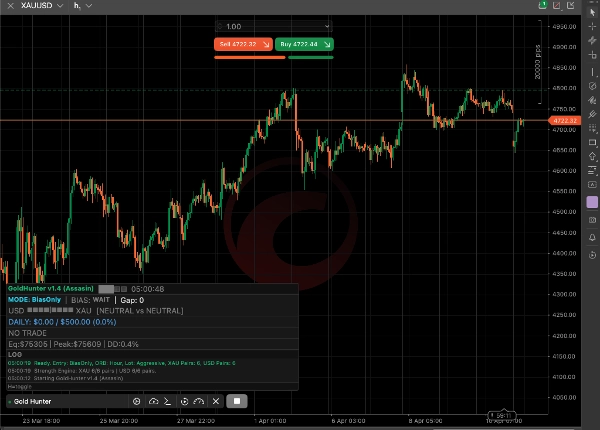Click the 4950.00 price axis label

point(564,27)
